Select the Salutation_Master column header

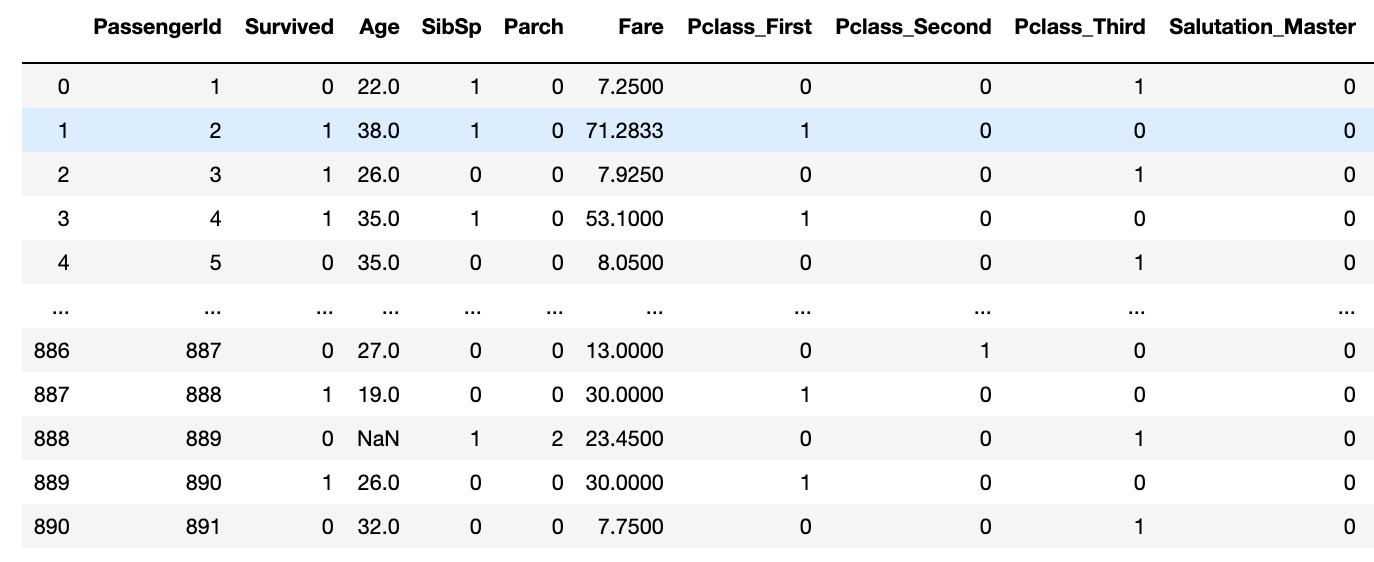click(x=1262, y=27)
